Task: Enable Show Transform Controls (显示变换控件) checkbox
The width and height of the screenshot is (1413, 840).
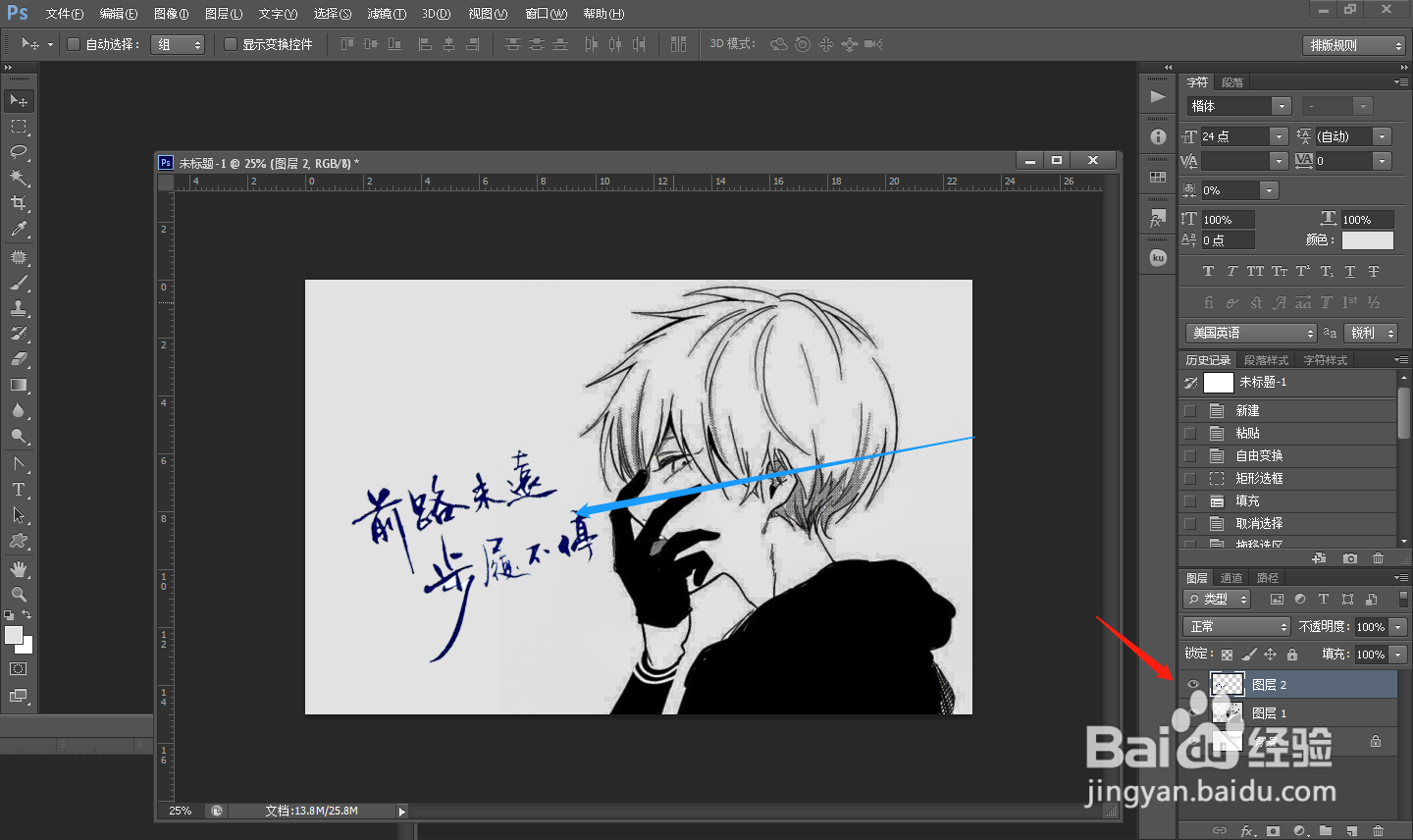Action: (231, 44)
